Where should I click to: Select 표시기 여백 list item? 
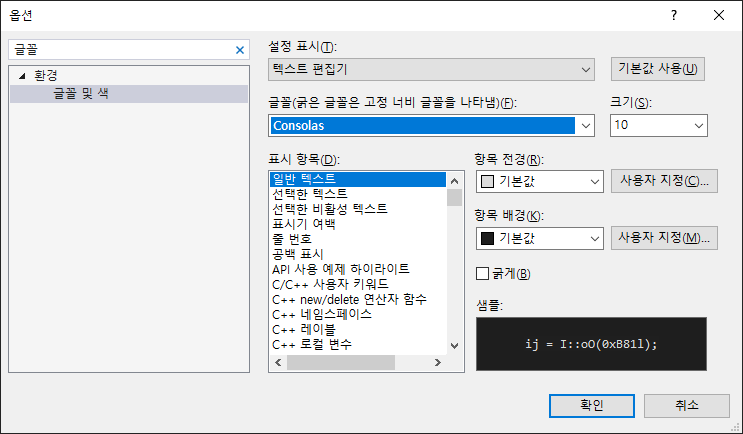(x=358, y=224)
